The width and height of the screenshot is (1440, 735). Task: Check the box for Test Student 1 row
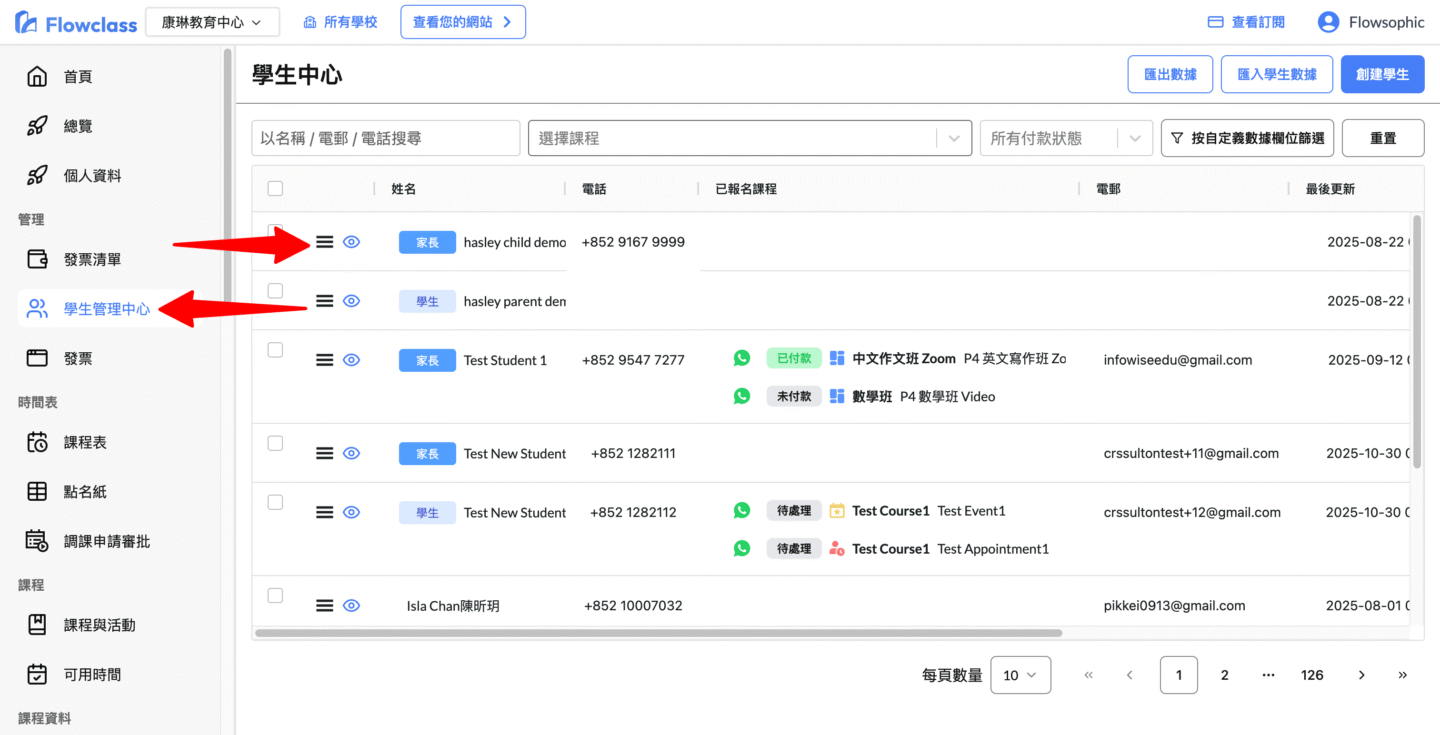[275, 350]
